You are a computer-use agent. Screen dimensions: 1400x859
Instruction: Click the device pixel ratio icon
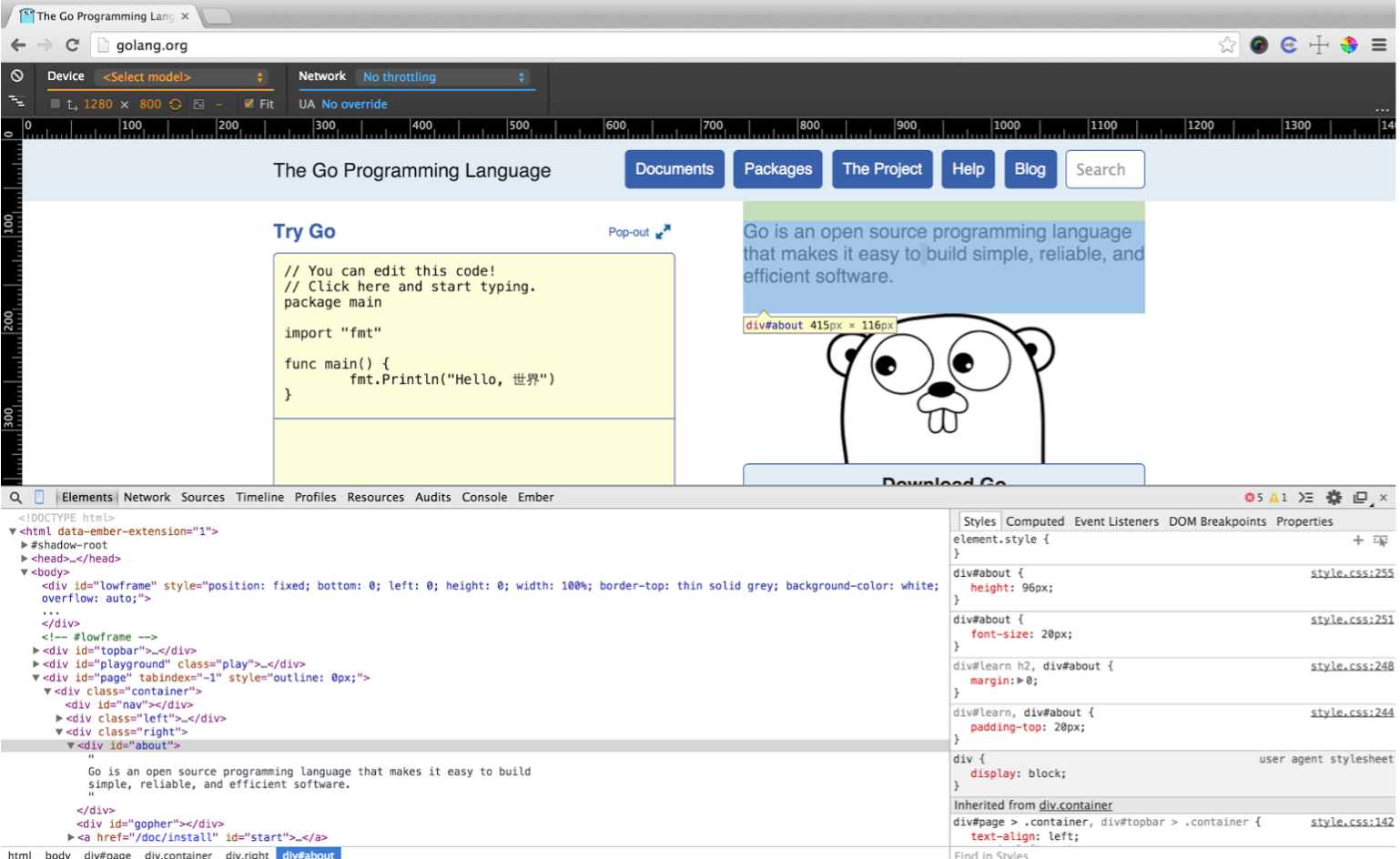[198, 104]
